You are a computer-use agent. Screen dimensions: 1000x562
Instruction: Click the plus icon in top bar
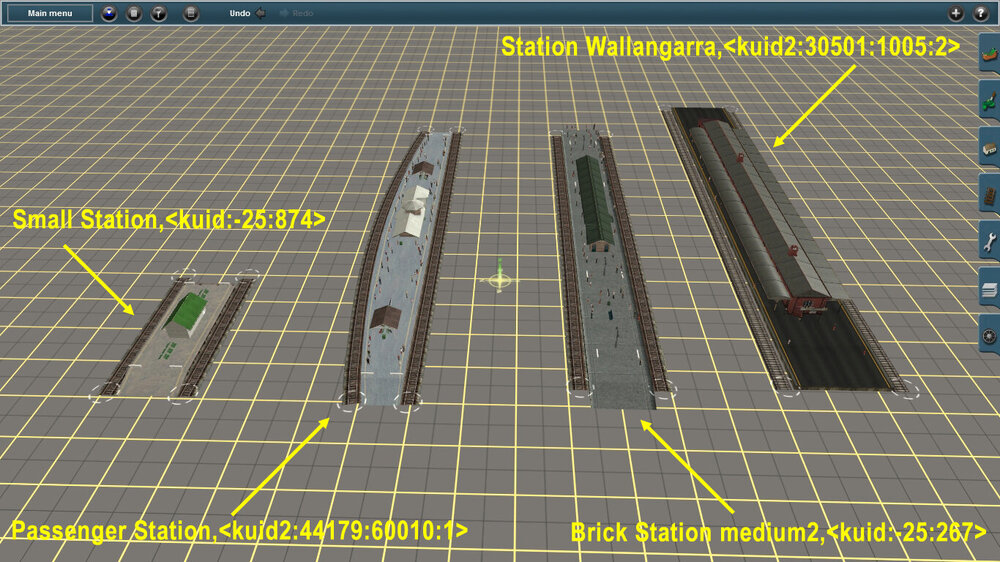[x=955, y=13]
